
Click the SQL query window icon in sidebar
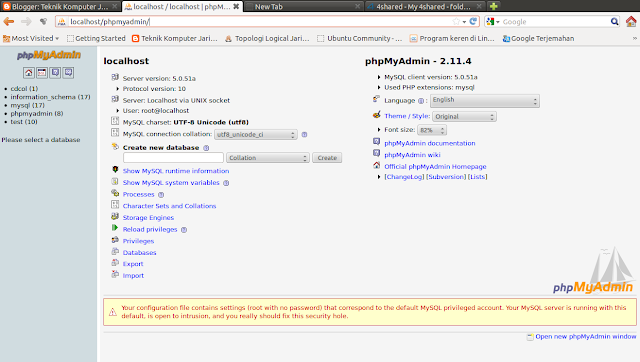tap(42, 73)
